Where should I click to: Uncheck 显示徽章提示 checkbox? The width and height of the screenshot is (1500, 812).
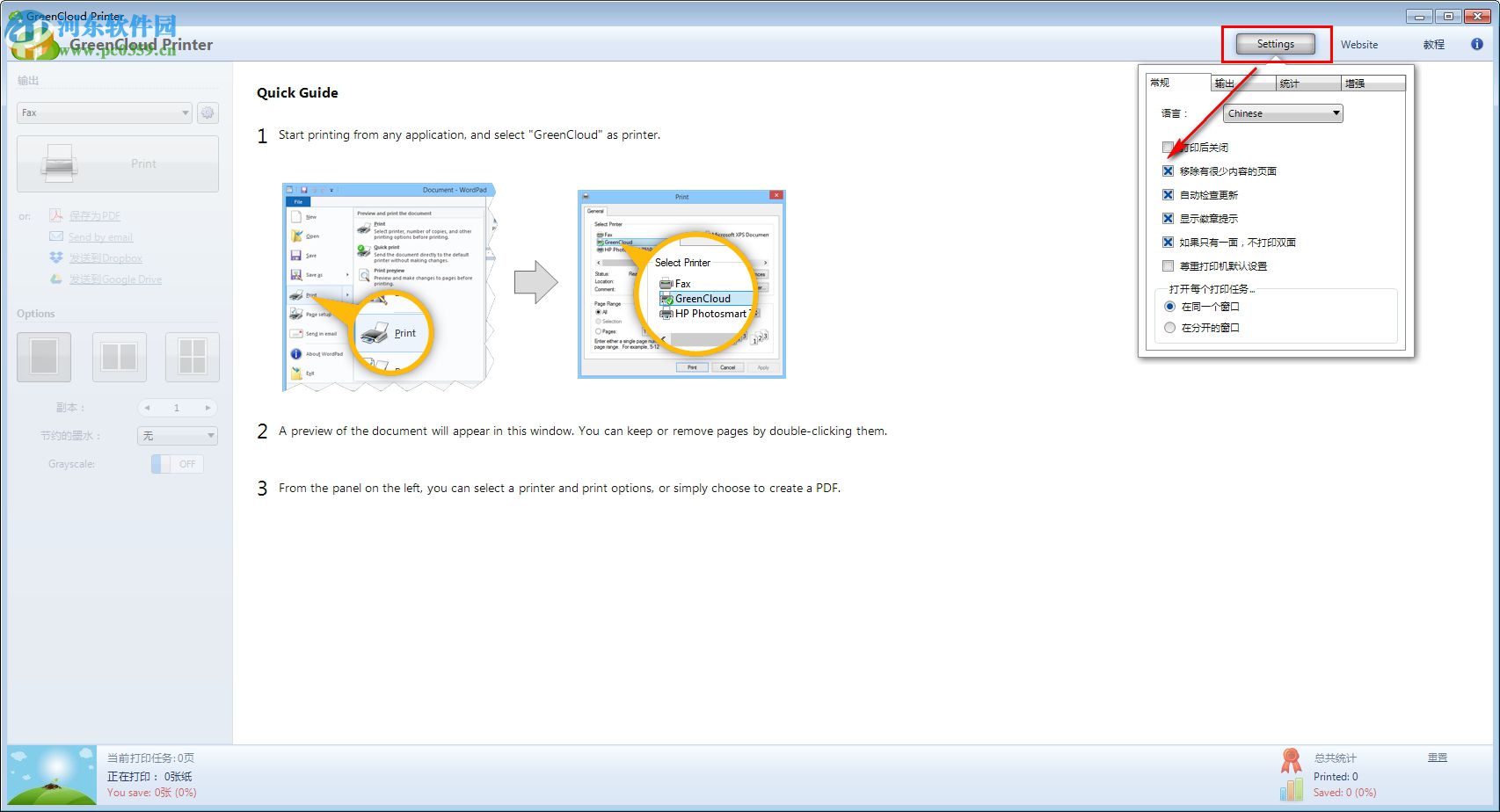[x=1168, y=218]
